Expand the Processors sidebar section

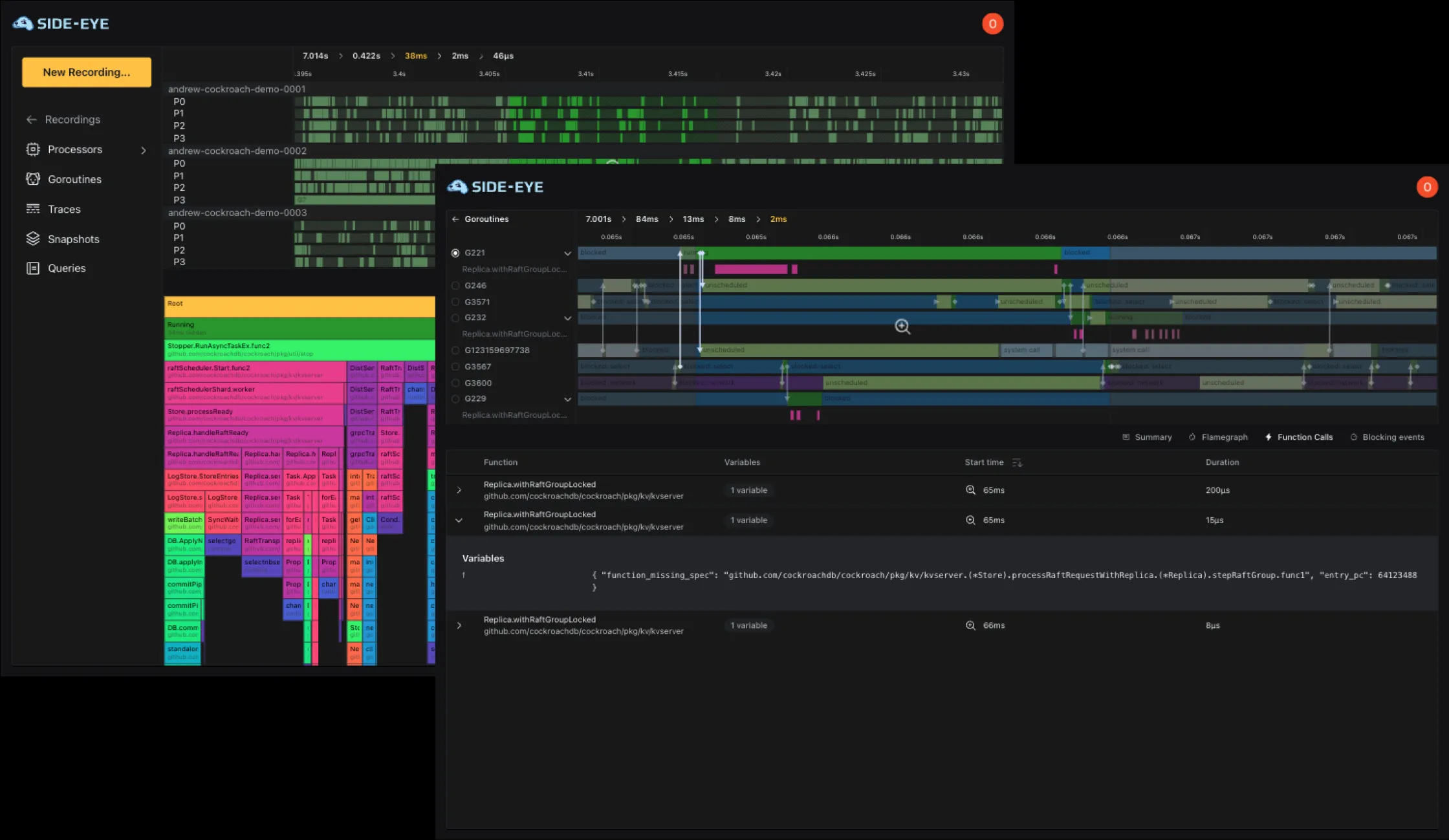coord(144,149)
